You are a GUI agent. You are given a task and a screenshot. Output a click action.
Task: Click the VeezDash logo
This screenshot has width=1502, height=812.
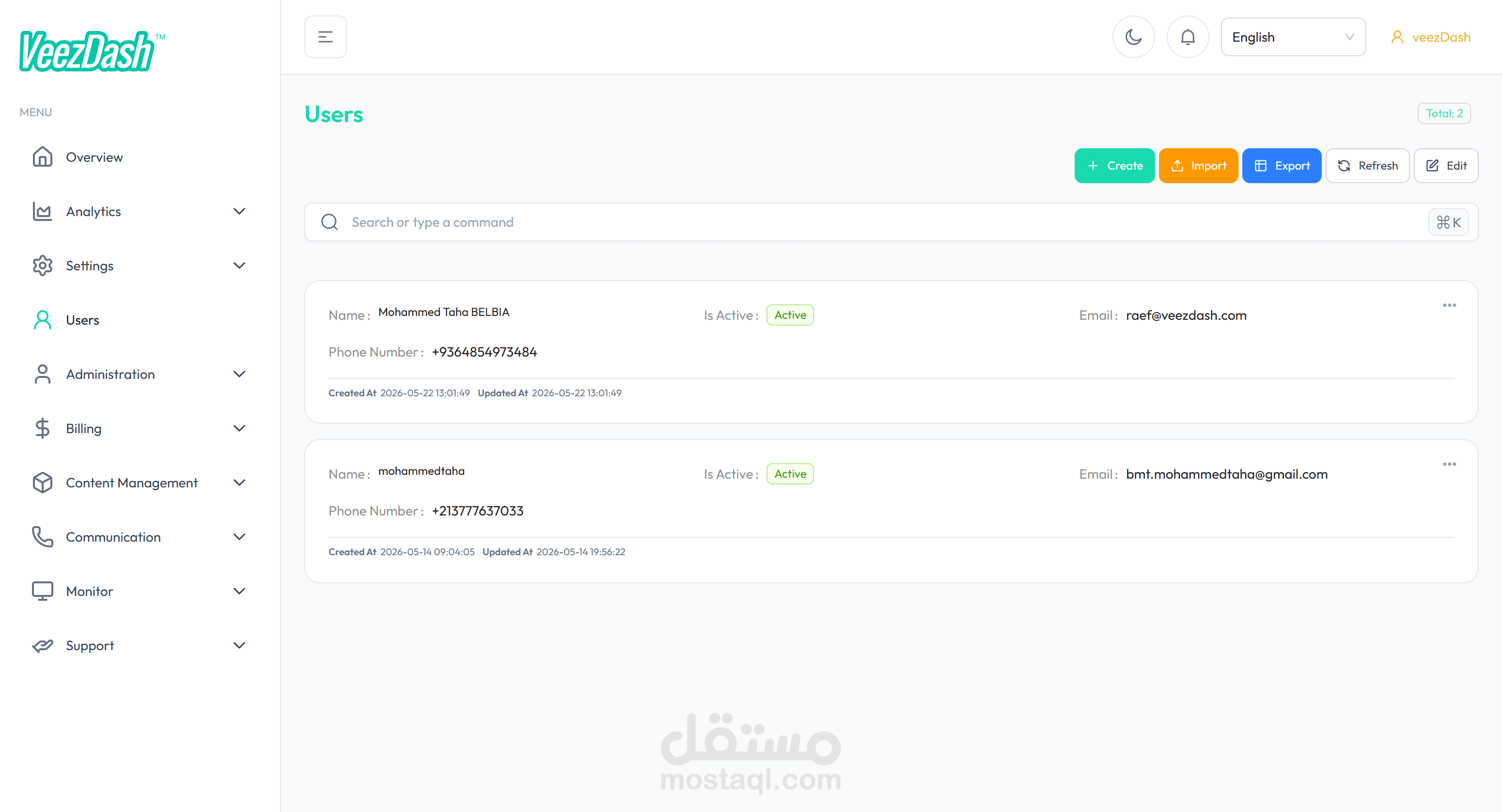(x=92, y=51)
